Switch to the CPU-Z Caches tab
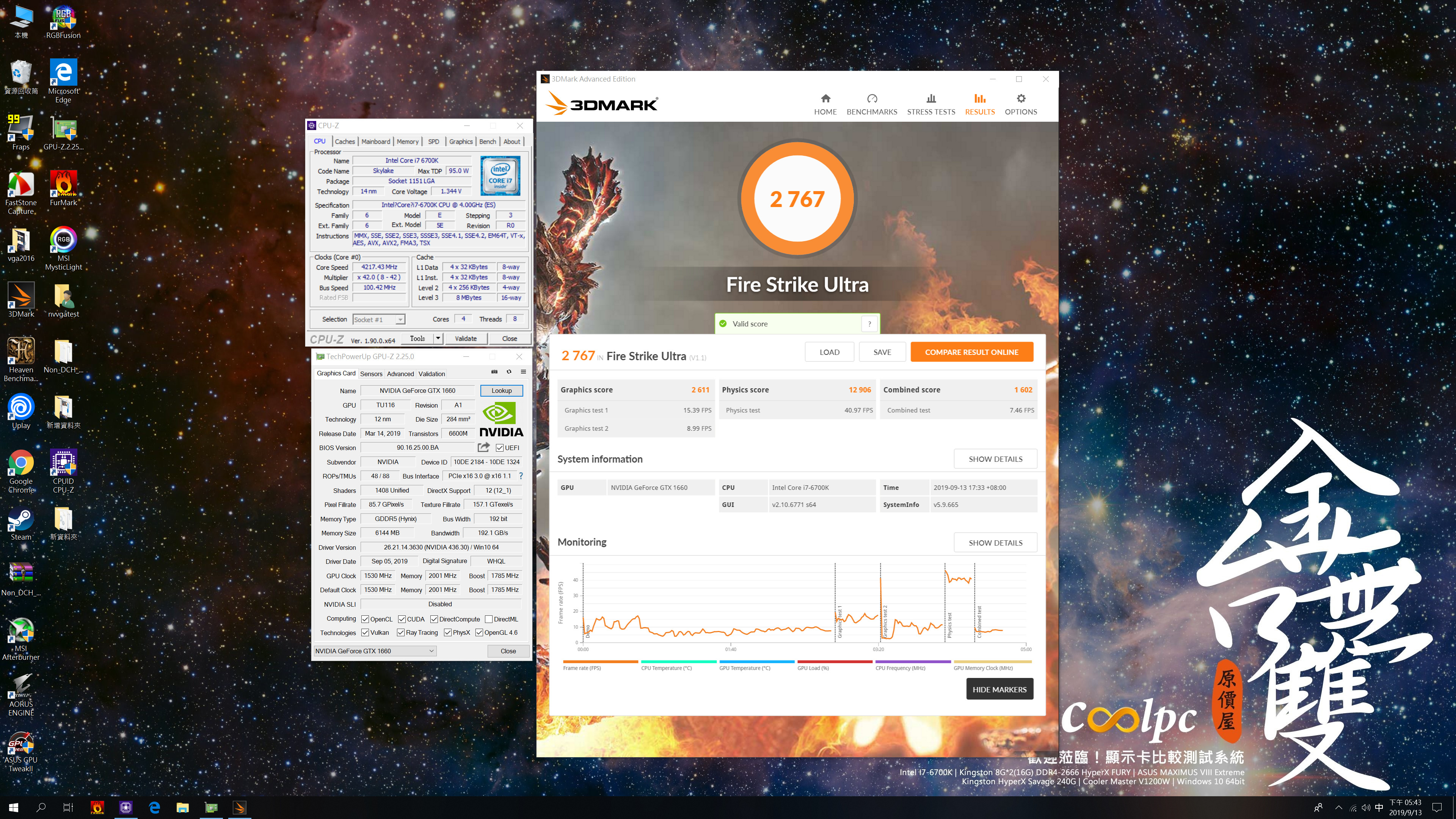The height and width of the screenshot is (819, 1456). pyautogui.click(x=344, y=141)
